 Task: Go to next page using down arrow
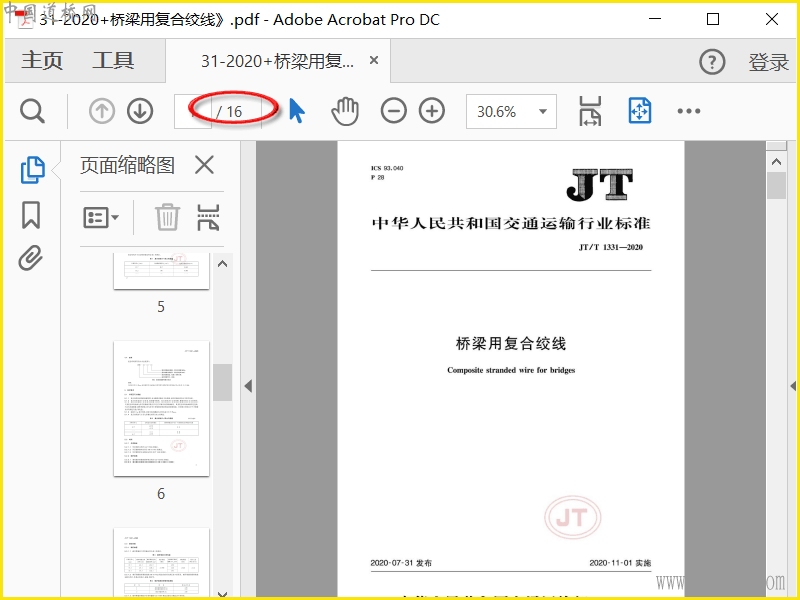click(140, 111)
